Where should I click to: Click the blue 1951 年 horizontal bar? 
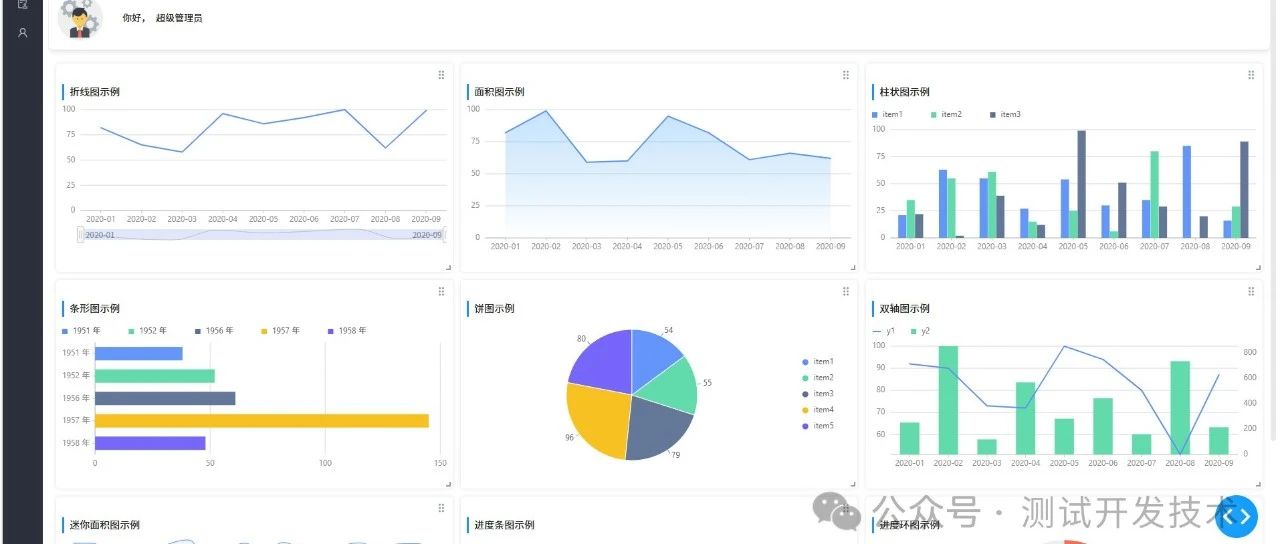coord(139,354)
